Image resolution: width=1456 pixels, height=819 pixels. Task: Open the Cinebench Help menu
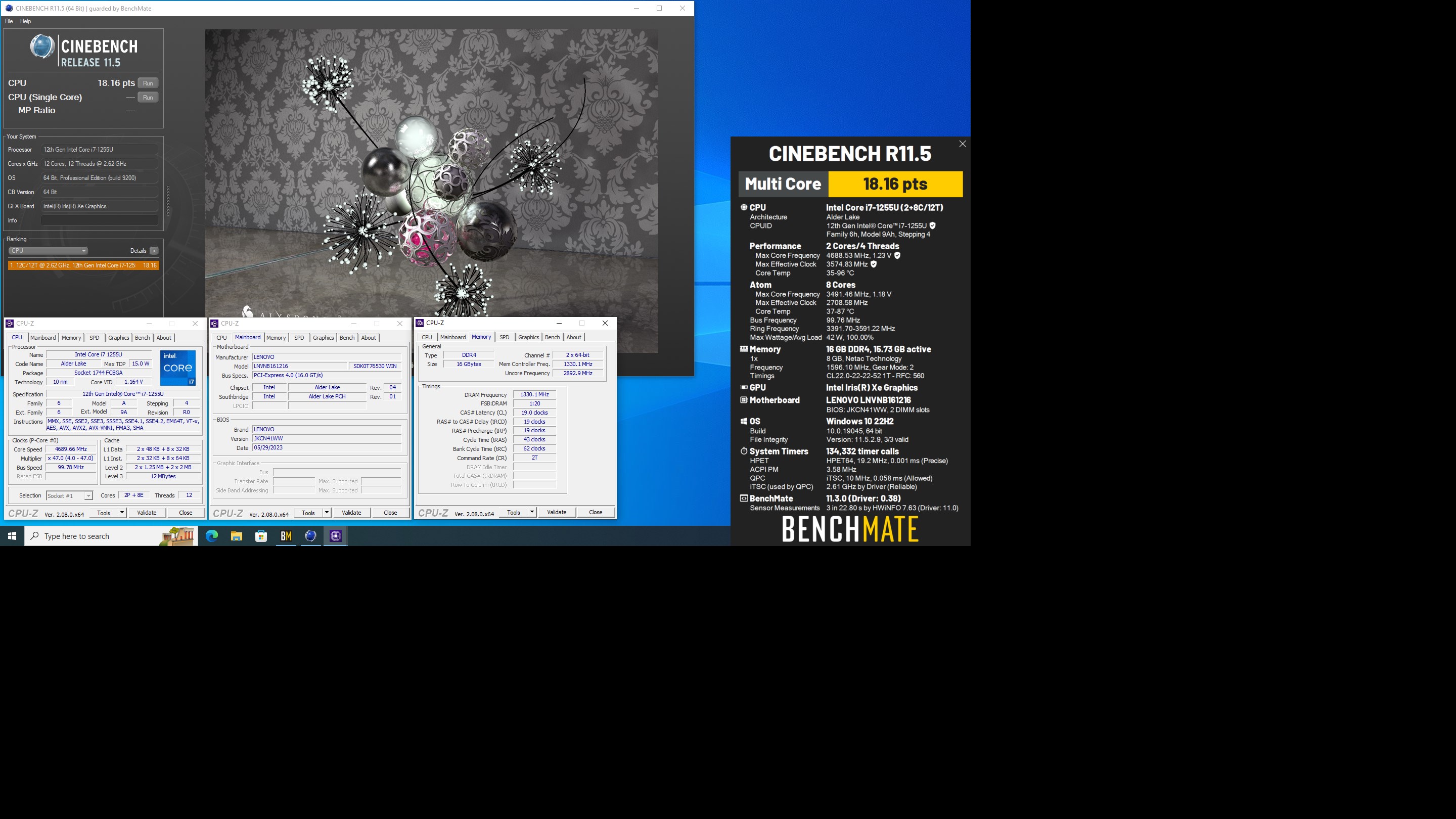[x=25, y=21]
